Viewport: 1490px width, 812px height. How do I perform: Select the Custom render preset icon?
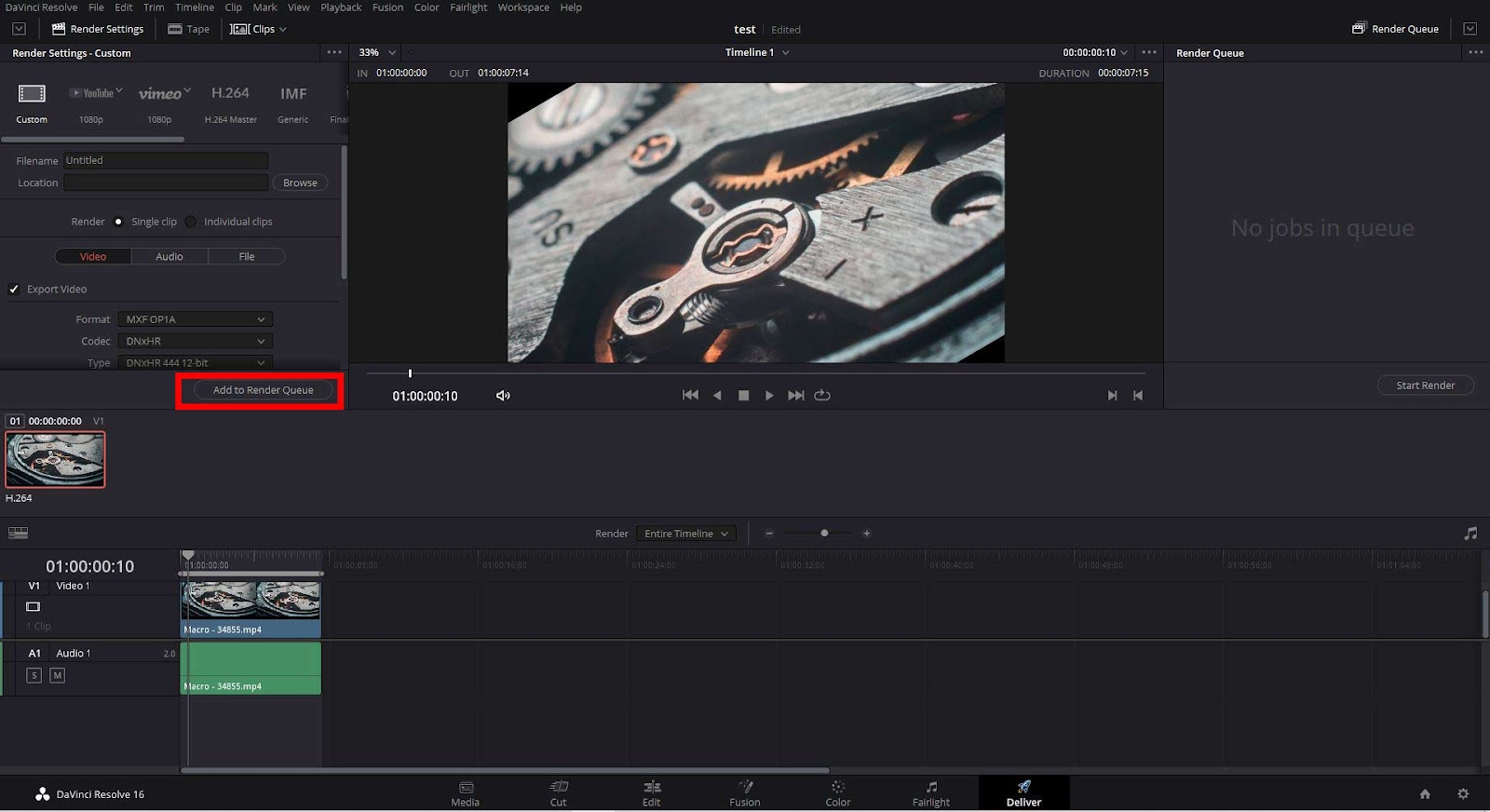point(32,93)
